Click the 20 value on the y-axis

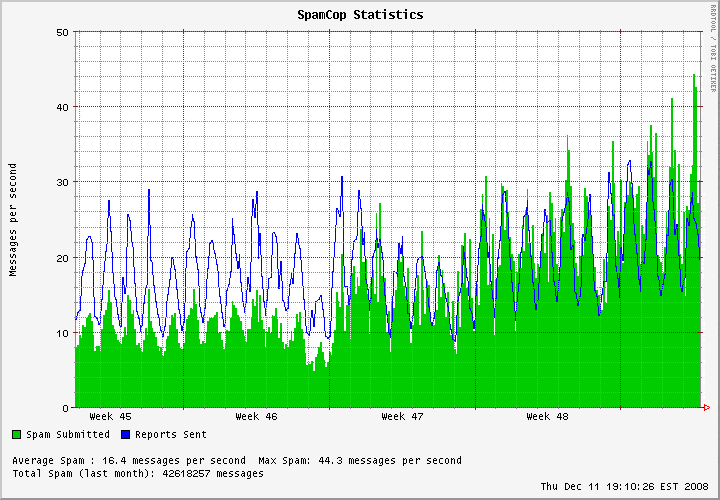(x=63, y=258)
